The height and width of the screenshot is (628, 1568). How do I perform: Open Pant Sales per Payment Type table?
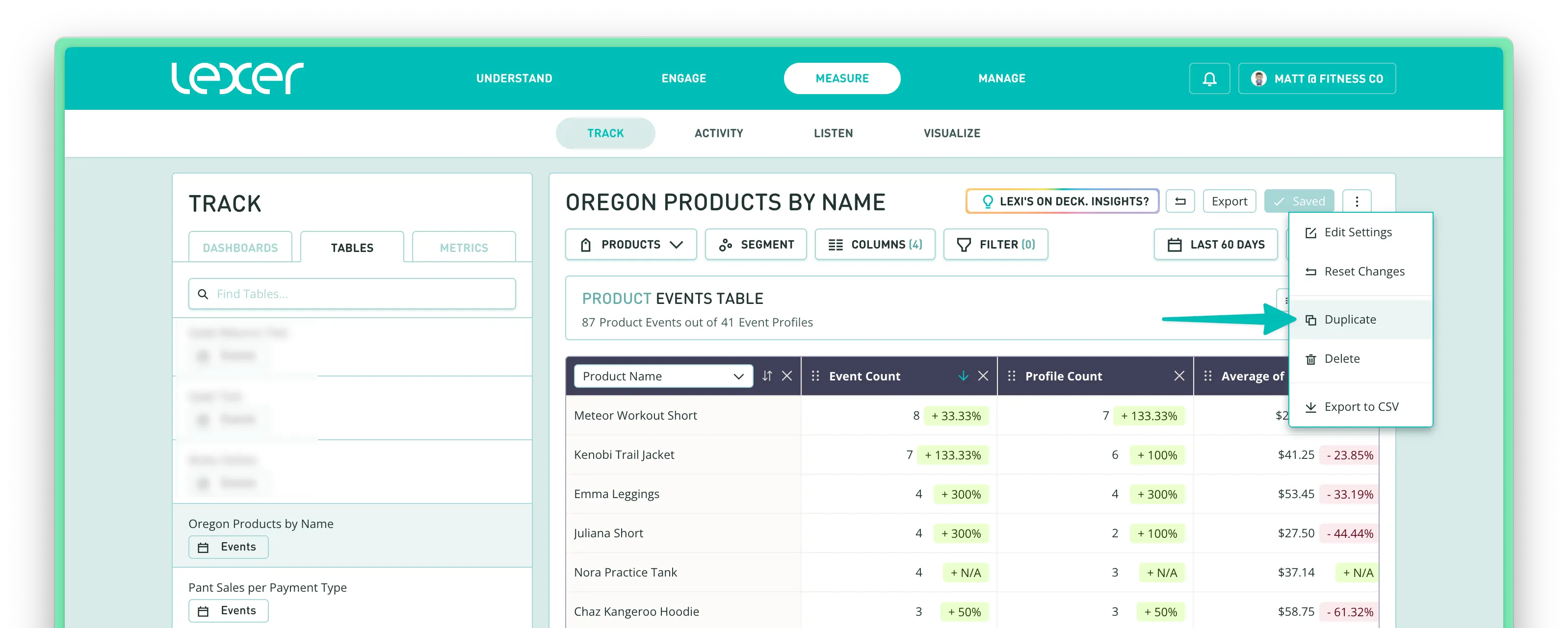267,587
